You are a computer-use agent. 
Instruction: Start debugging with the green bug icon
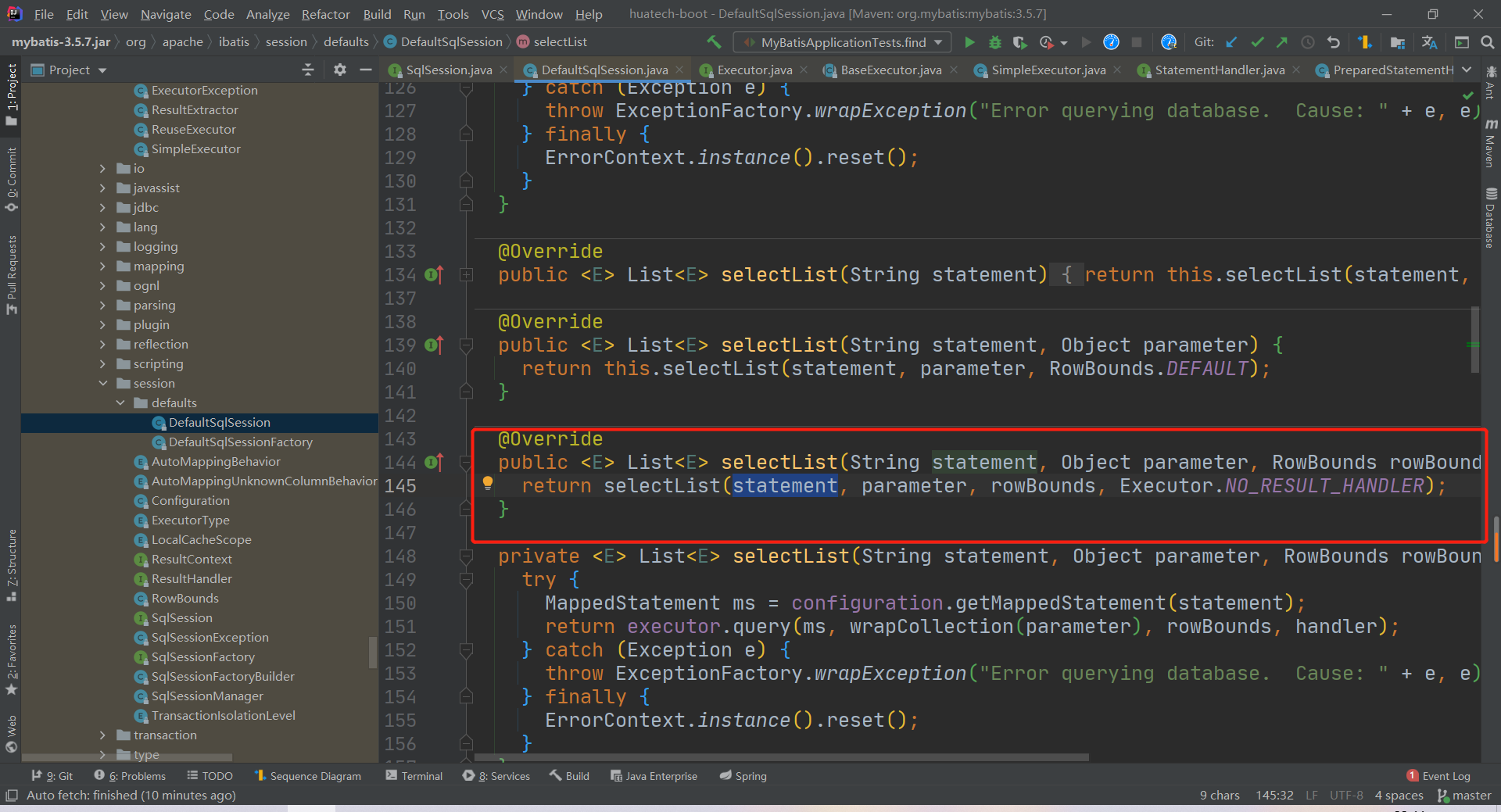tap(995, 42)
